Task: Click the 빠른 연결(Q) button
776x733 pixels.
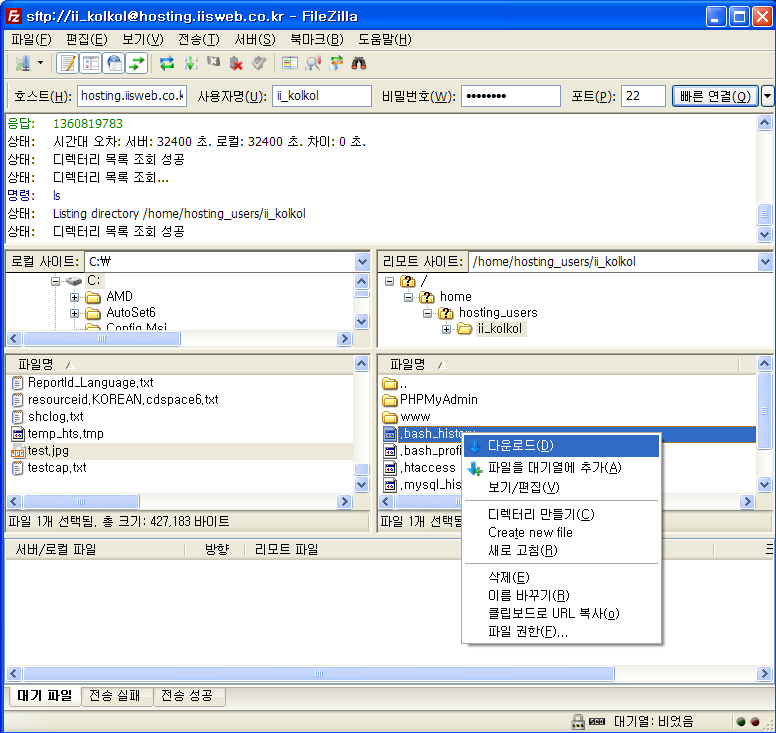Action: pyautogui.click(x=715, y=96)
